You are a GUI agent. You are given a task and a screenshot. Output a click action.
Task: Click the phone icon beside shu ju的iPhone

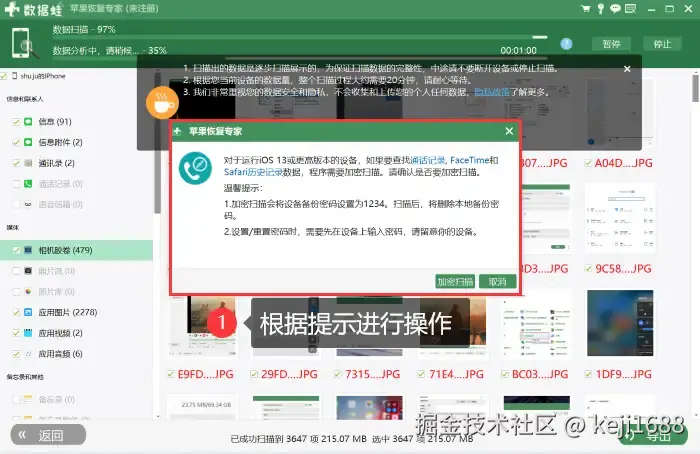pyautogui.click(x=15, y=76)
